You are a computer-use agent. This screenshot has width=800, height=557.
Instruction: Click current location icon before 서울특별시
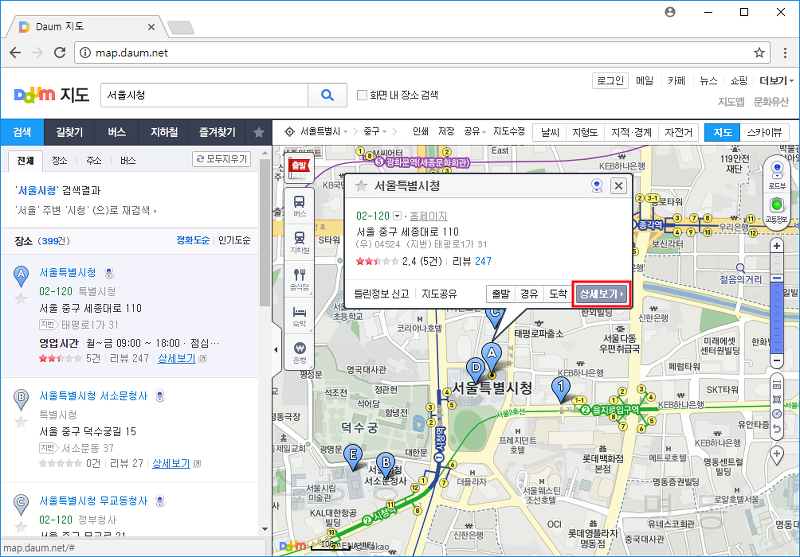289,132
